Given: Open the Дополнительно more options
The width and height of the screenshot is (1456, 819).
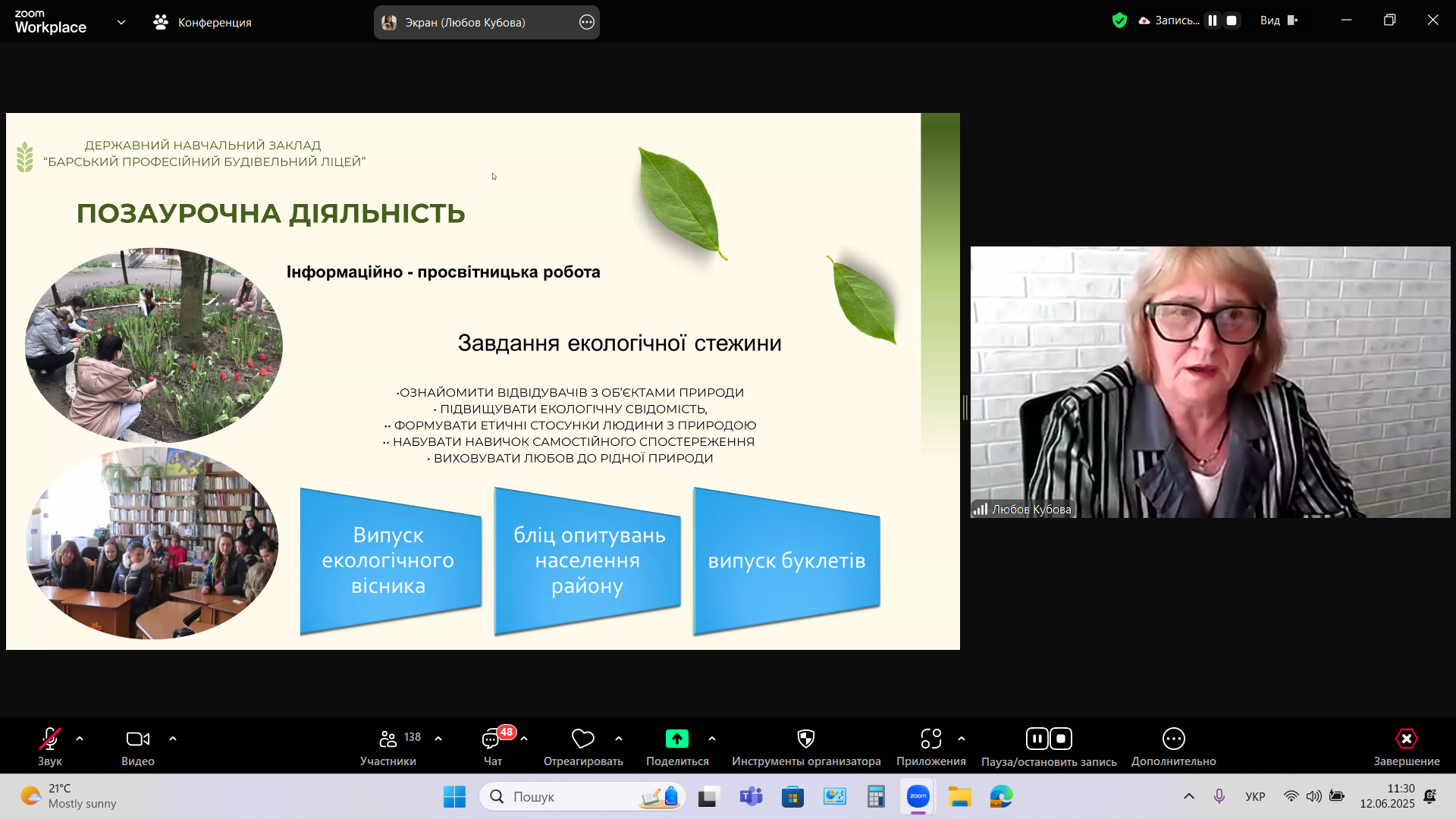Looking at the screenshot, I should pos(1173,739).
